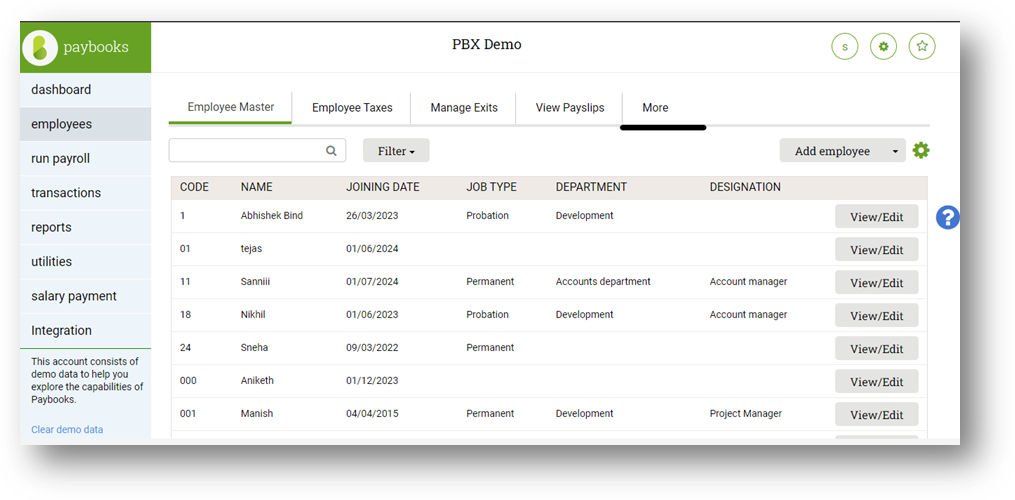Select the name Nikhil
Image resolution: width=1015 pixels, height=500 pixels.
(253, 315)
